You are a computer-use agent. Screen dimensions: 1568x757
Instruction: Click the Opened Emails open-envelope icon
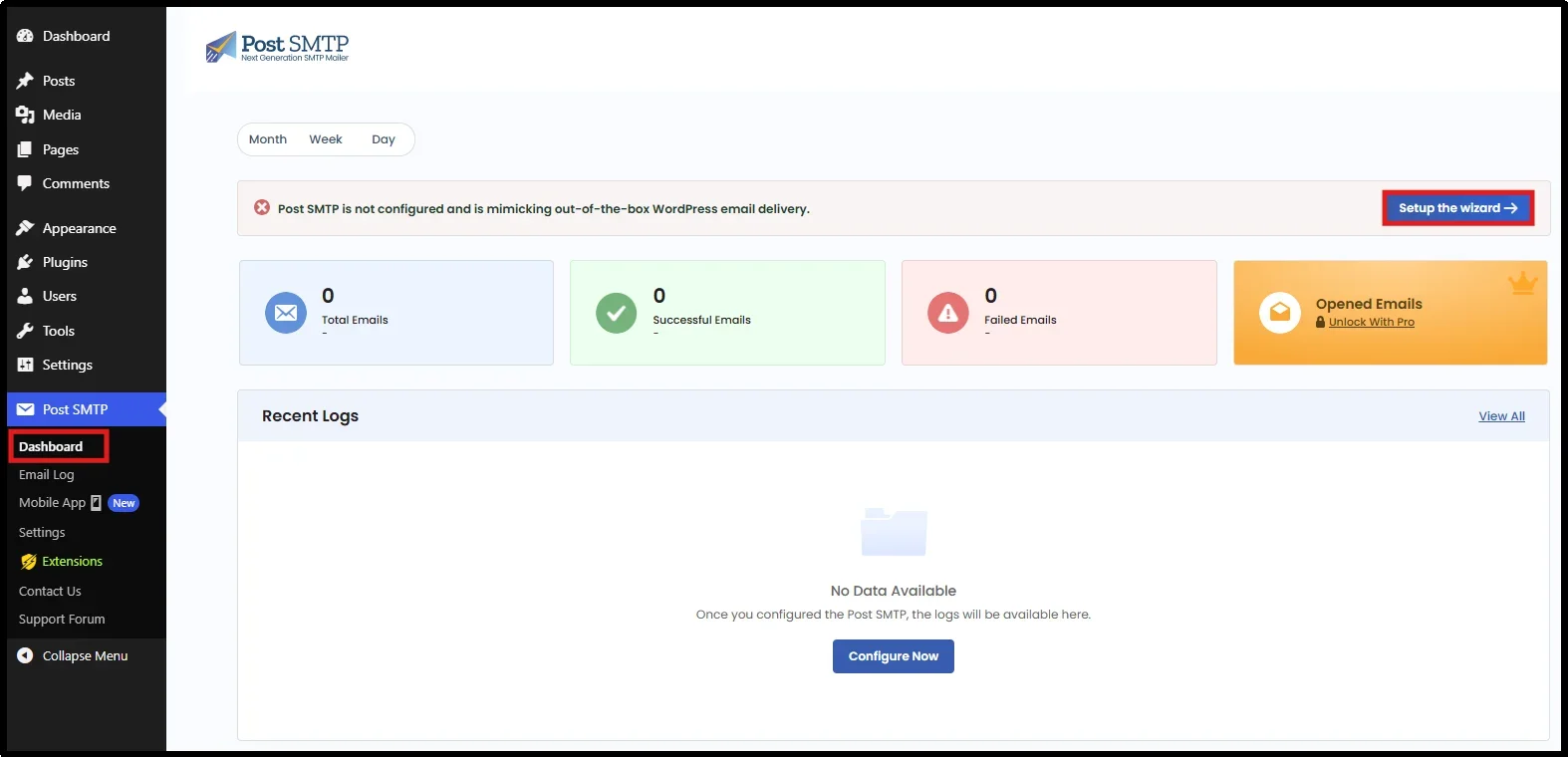1280,313
